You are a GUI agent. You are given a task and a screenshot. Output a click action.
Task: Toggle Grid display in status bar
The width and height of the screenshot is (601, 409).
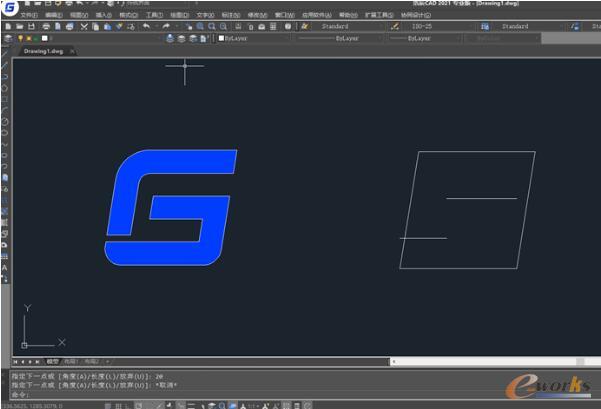(118, 406)
